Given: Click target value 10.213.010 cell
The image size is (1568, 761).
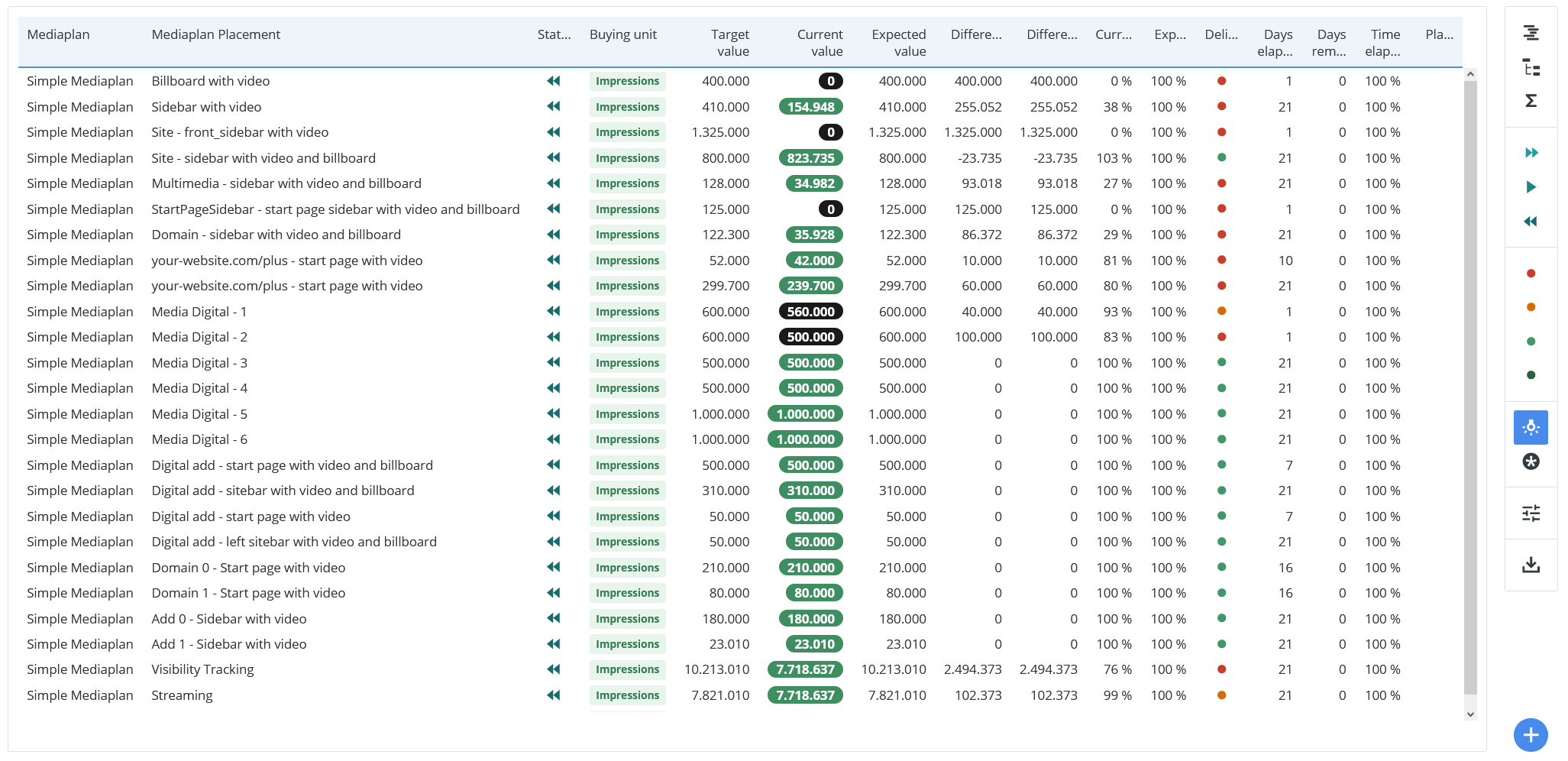Looking at the screenshot, I should [716, 669].
